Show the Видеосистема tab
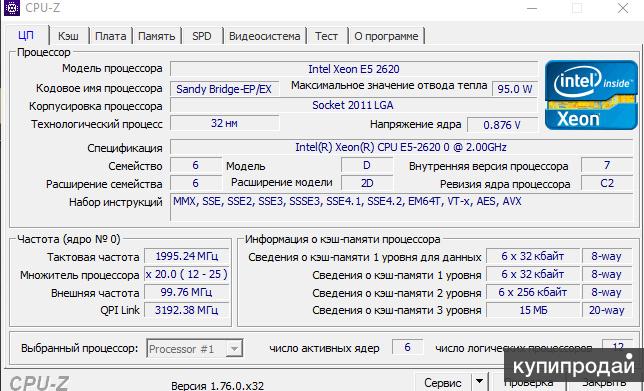 (264, 36)
